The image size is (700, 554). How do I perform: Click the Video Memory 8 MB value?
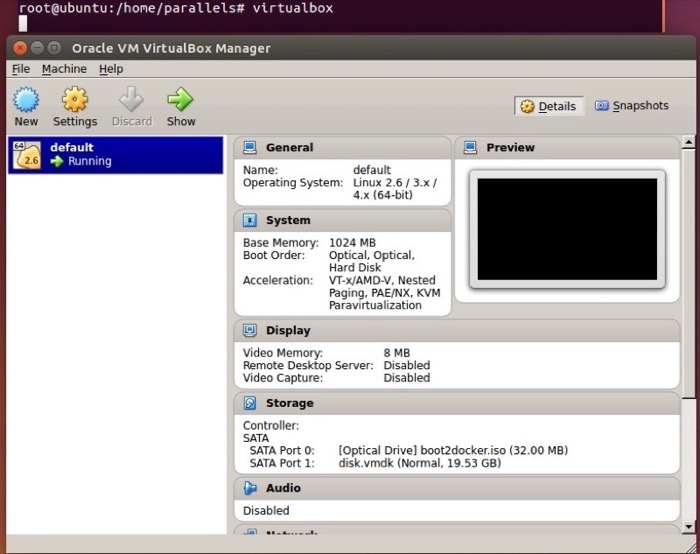coord(396,353)
